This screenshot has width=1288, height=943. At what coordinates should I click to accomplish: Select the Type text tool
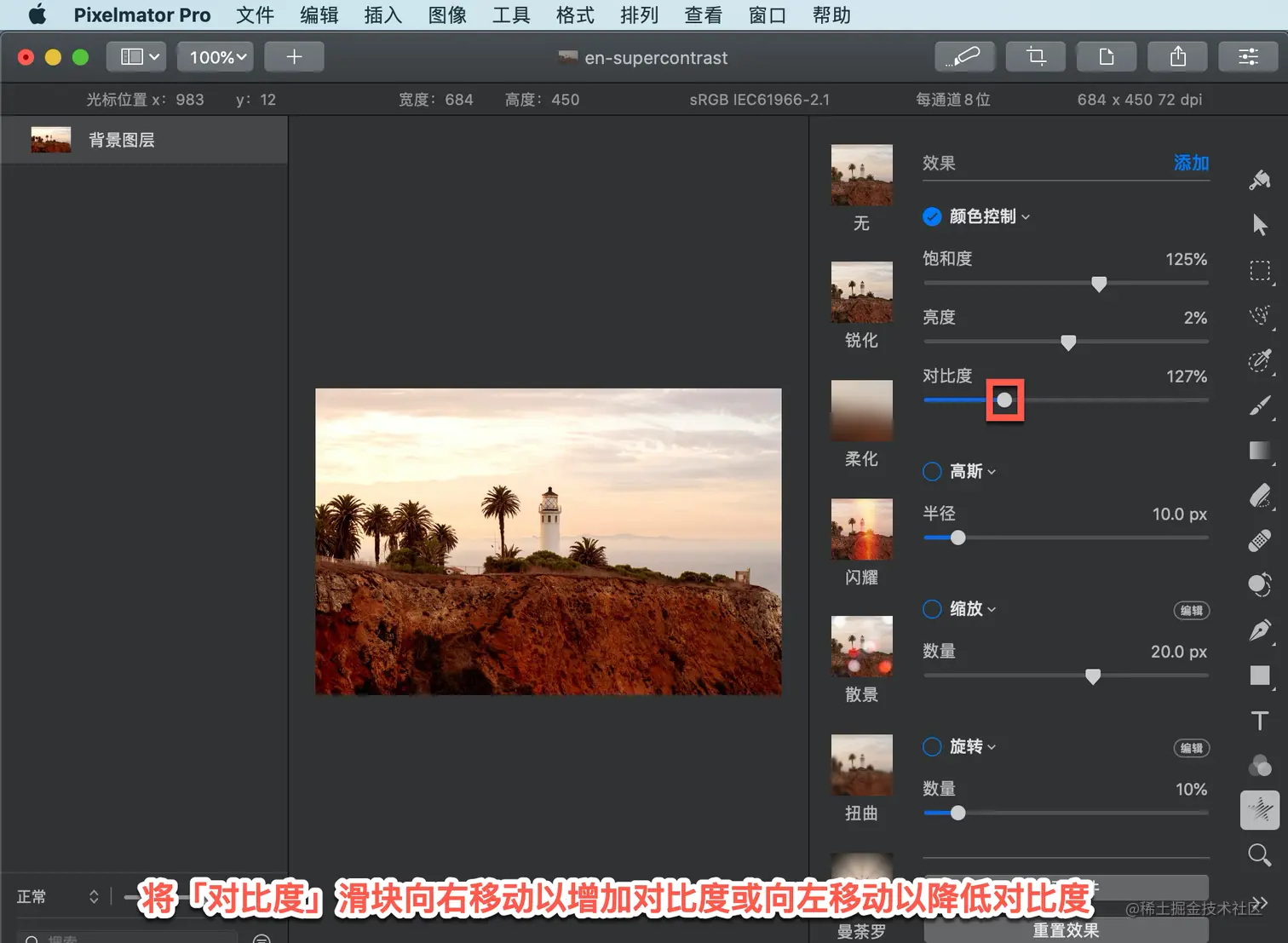pyautogui.click(x=1260, y=721)
